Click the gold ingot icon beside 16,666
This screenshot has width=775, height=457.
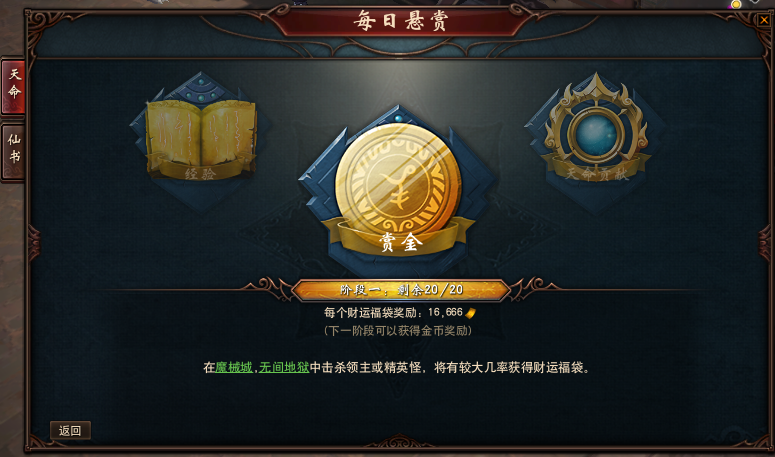[x=471, y=313]
